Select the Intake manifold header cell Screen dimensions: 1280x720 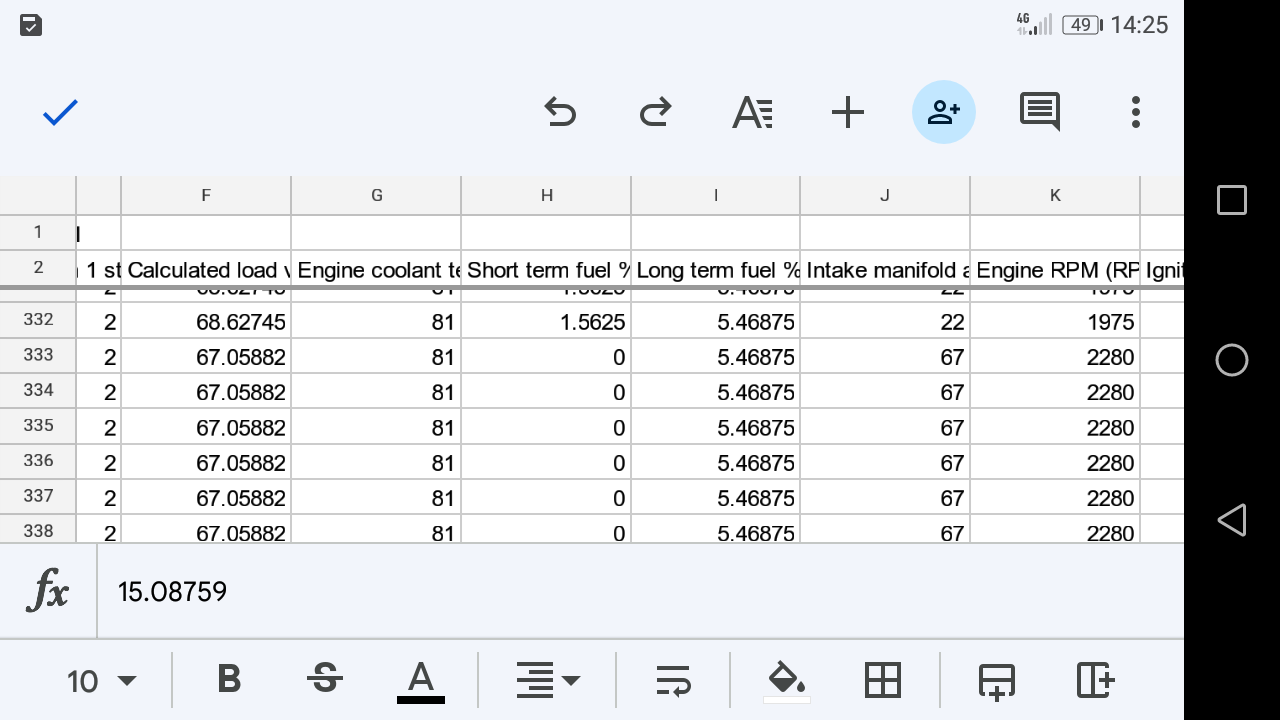885,269
